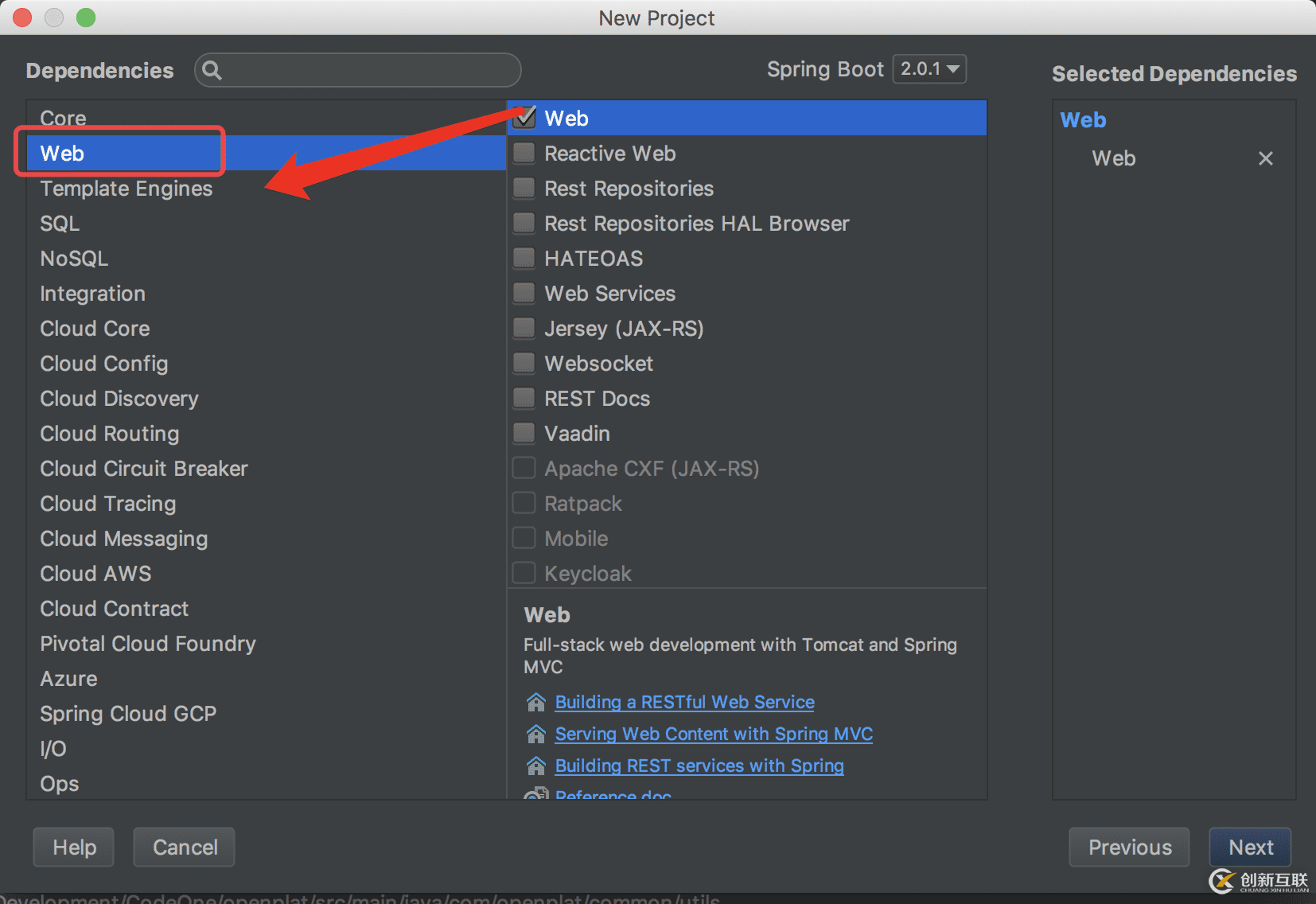Click the magnifier icon in the search field

point(212,71)
